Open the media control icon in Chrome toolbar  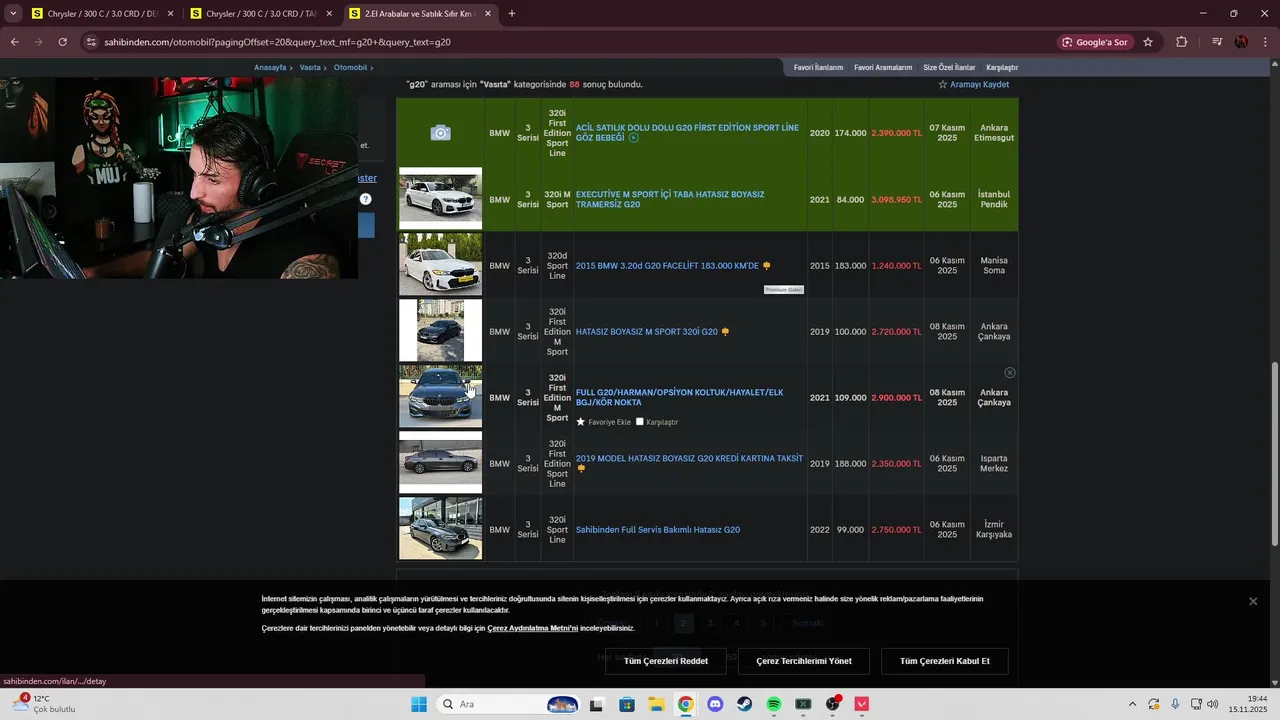[x=1217, y=42]
